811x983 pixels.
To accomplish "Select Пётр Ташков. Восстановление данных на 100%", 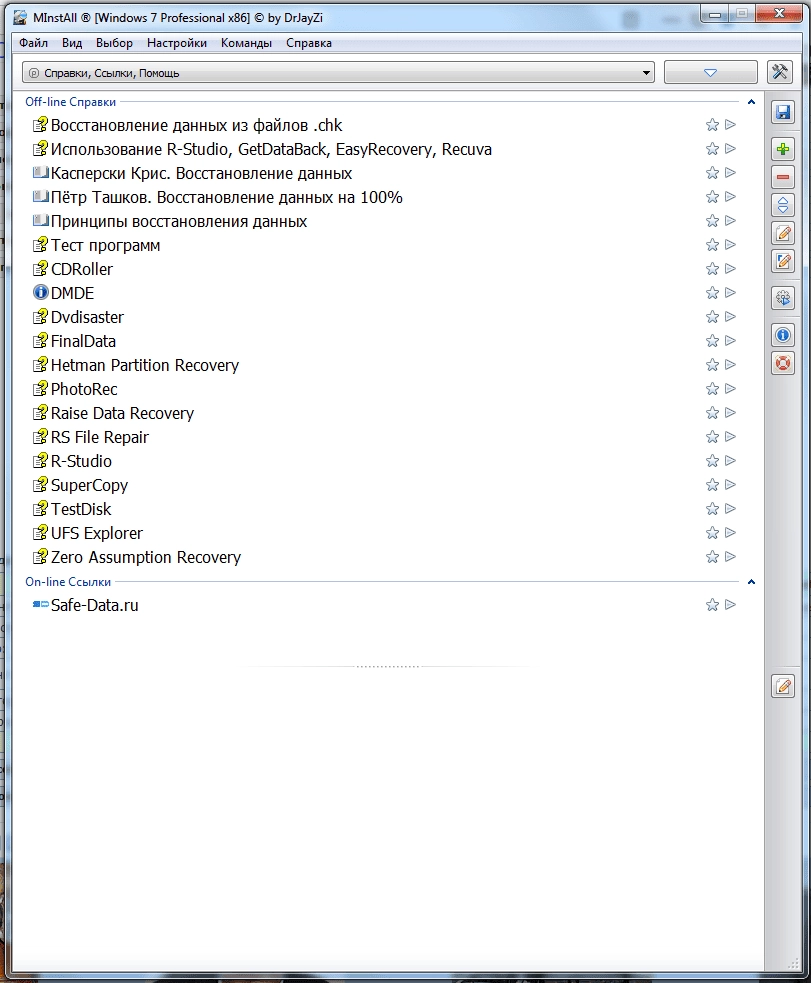I will (x=226, y=197).
